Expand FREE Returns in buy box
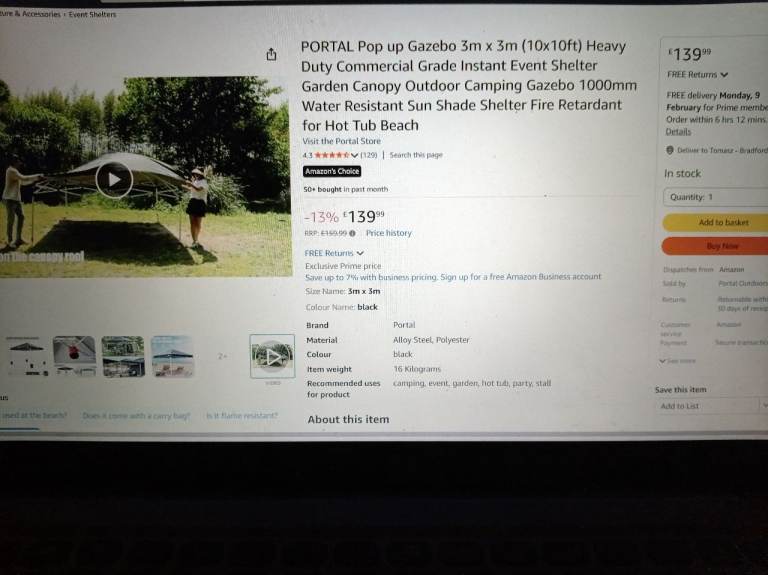This screenshot has width=768, height=575. 697,75
